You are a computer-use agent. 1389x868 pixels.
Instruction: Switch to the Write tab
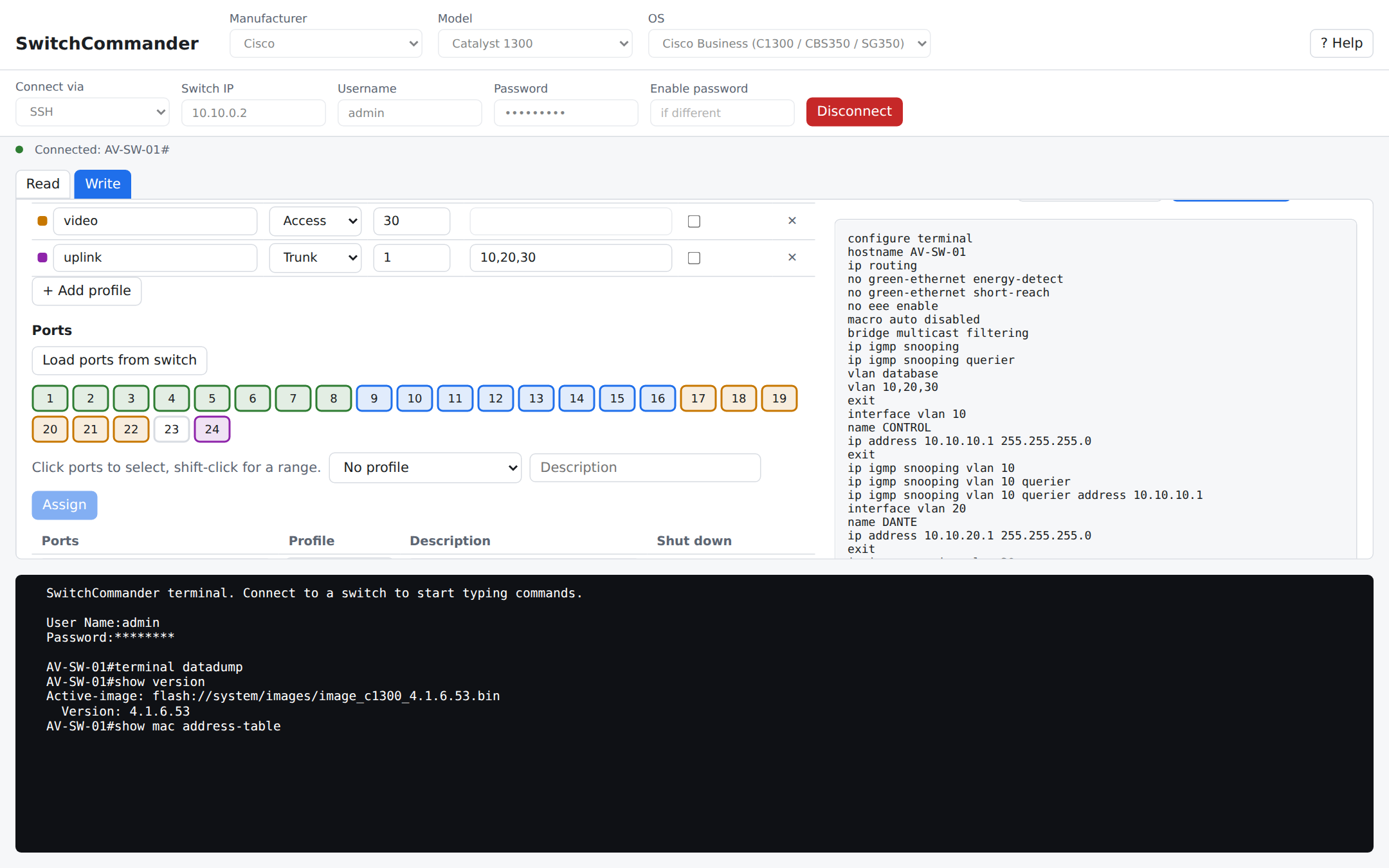[x=103, y=184]
